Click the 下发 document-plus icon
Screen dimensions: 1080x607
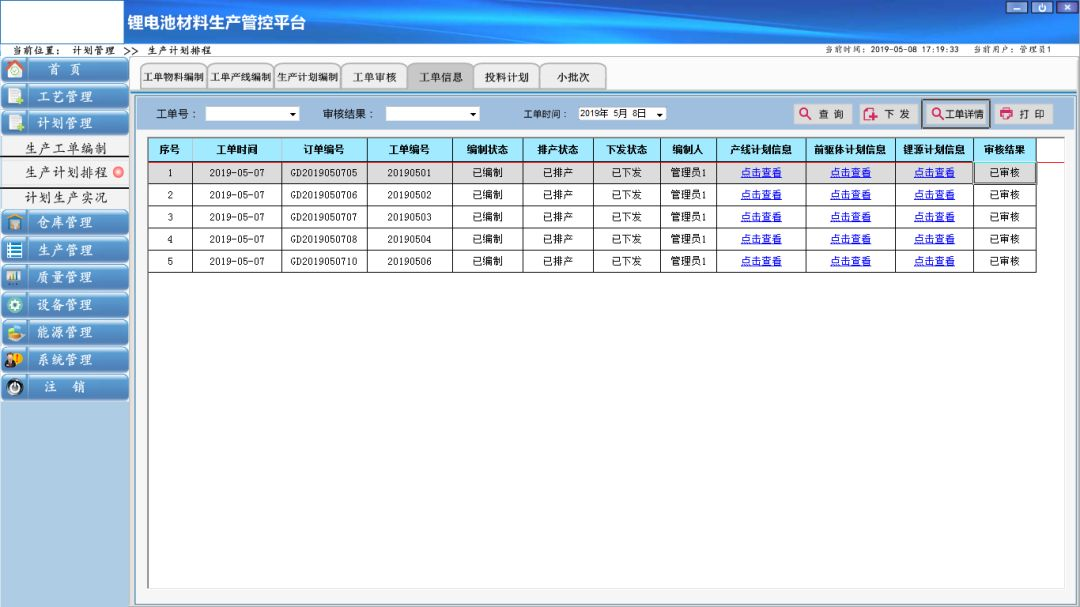870,114
